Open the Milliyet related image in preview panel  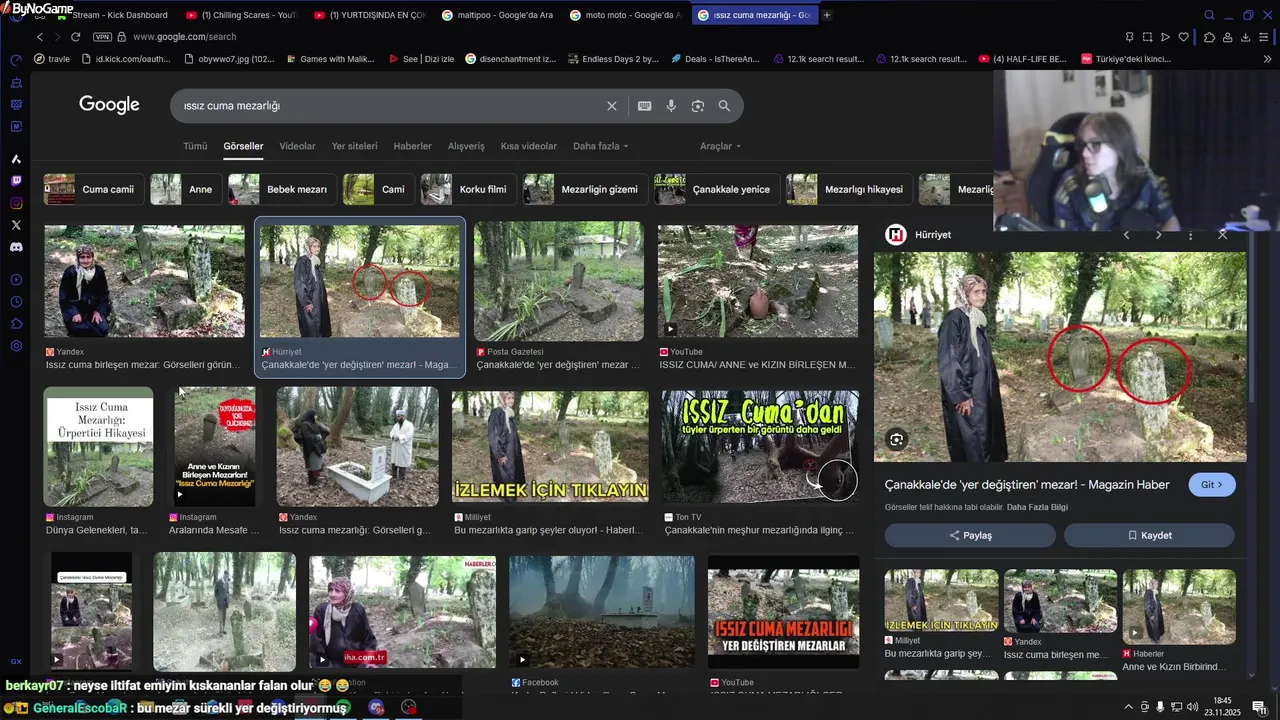coord(941,600)
